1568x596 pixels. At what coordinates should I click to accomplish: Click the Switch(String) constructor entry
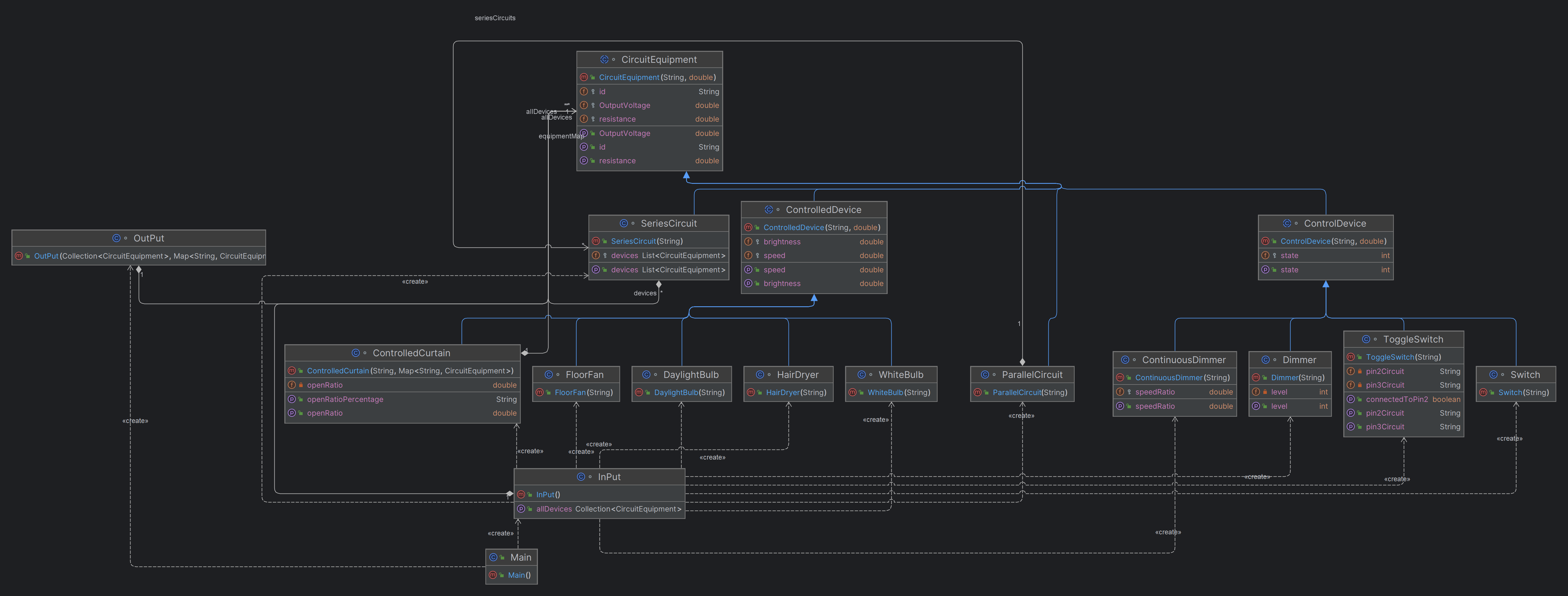pos(1523,393)
